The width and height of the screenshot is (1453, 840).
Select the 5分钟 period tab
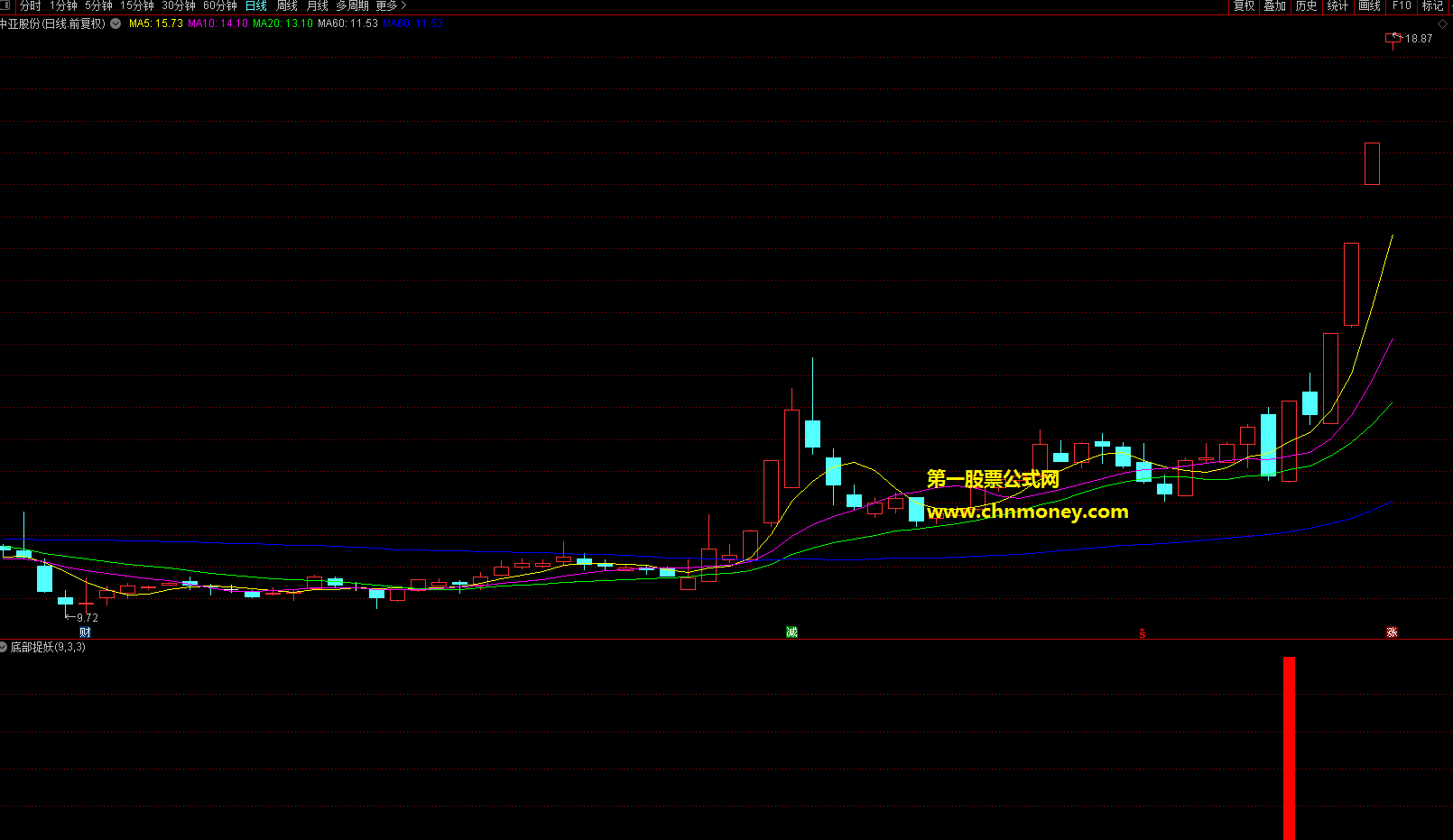98,5
